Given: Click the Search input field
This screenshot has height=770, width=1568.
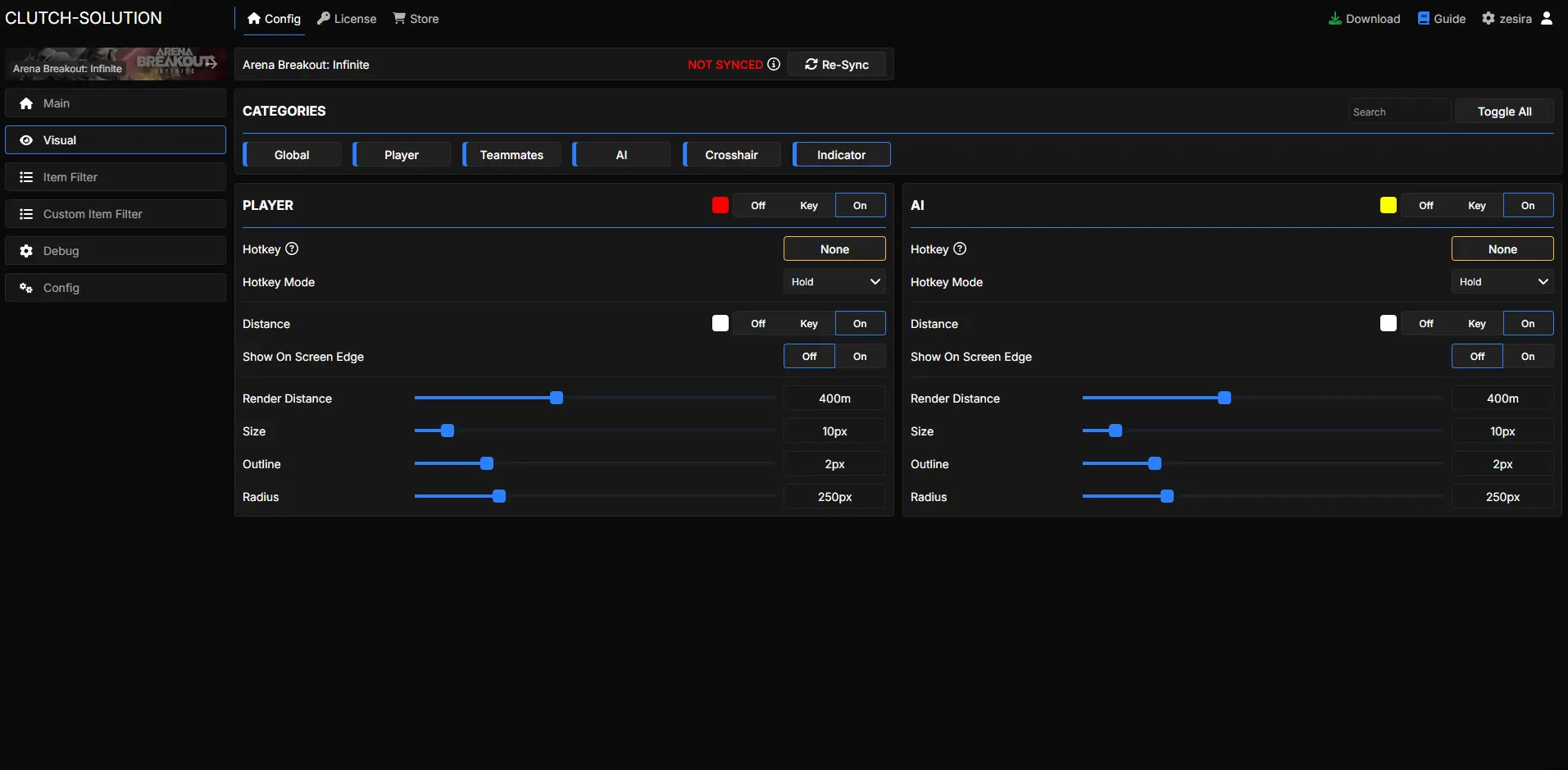Looking at the screenshot, I should [x=1399, y=112].
